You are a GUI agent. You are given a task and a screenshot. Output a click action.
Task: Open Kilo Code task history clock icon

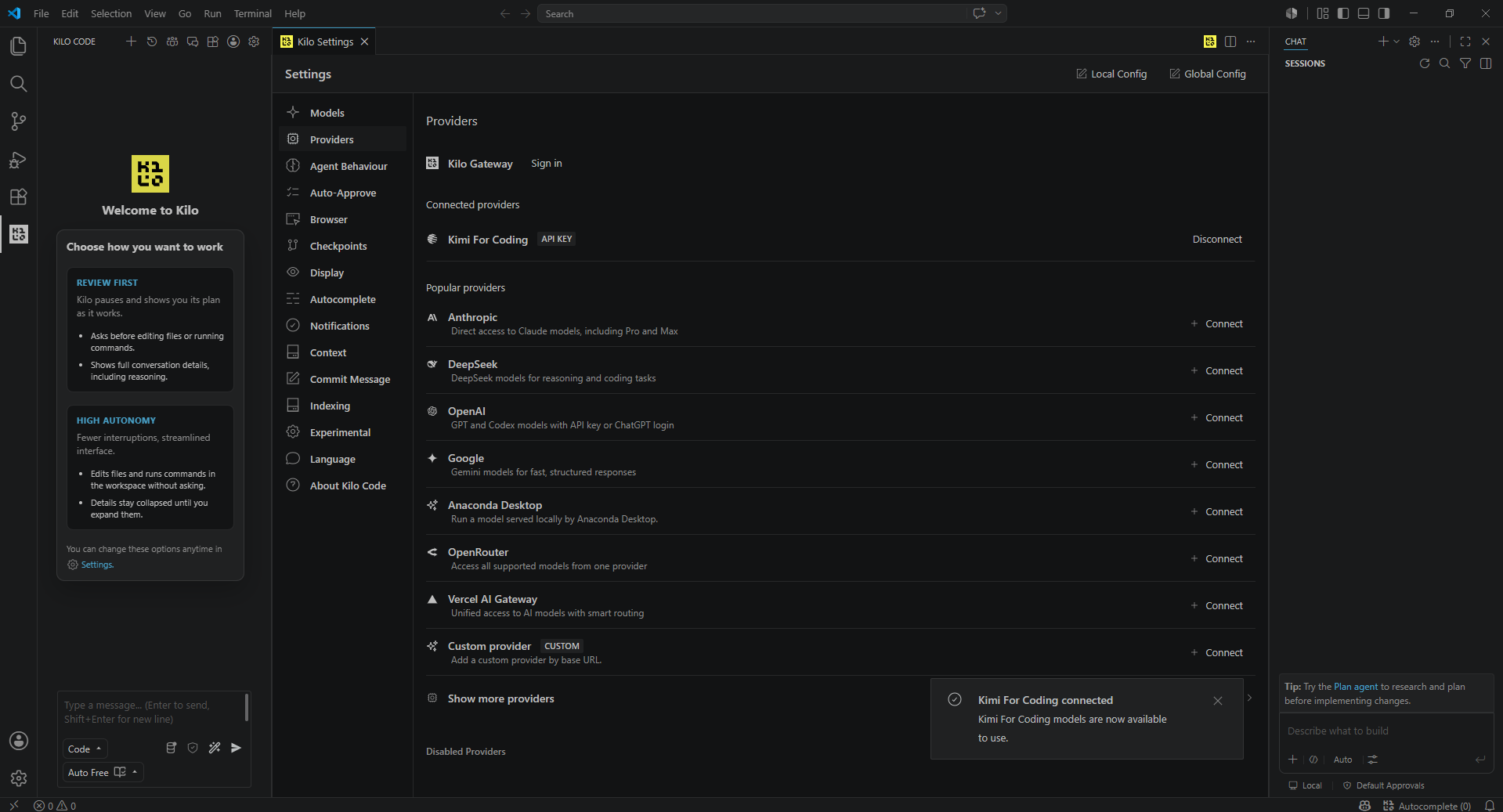click(152, 42)
